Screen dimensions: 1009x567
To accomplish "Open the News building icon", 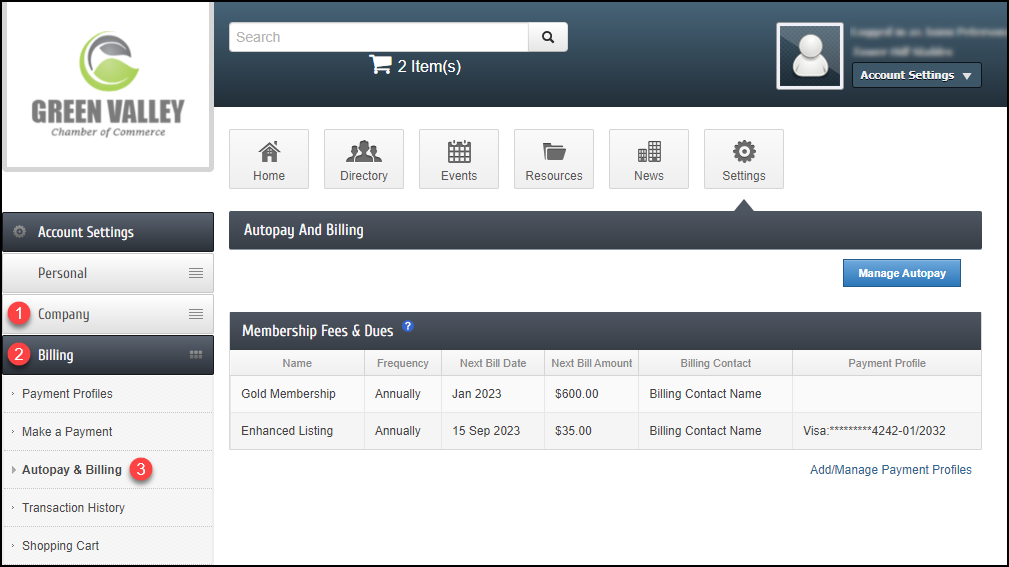I will tap(649, 152).
